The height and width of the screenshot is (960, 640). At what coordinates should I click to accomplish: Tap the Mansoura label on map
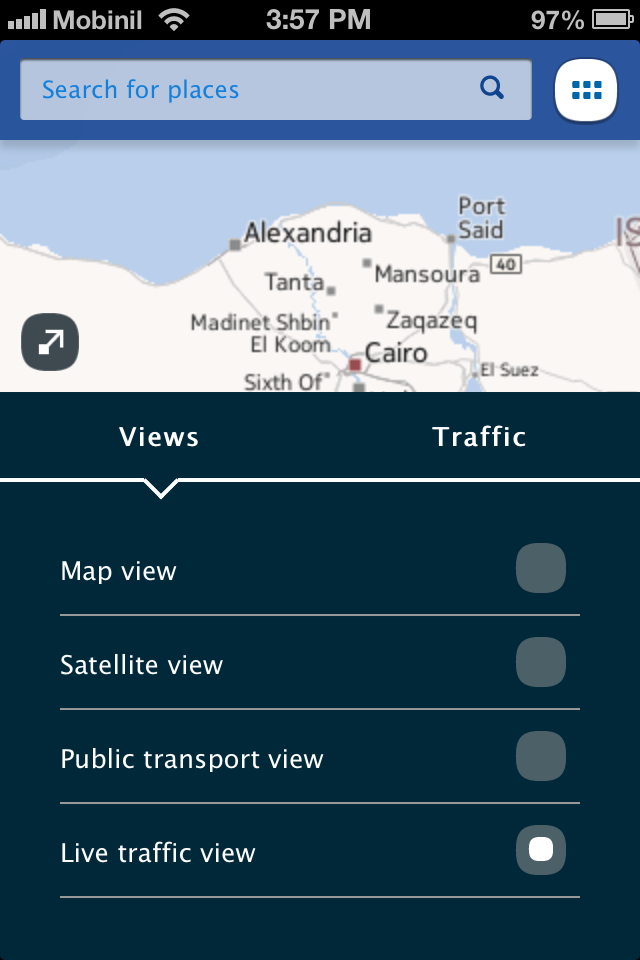(427, 274)
